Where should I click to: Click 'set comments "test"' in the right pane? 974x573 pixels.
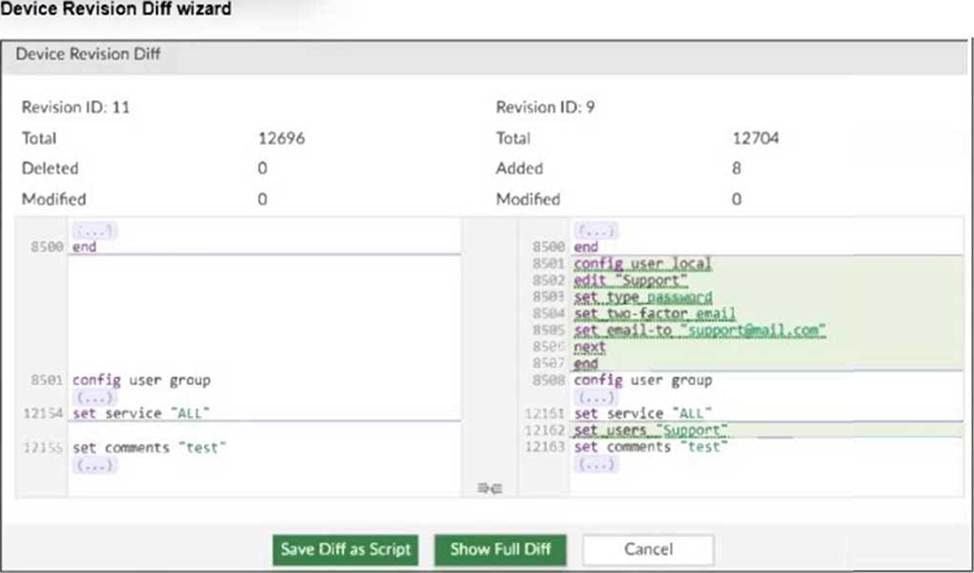(651, 448)
